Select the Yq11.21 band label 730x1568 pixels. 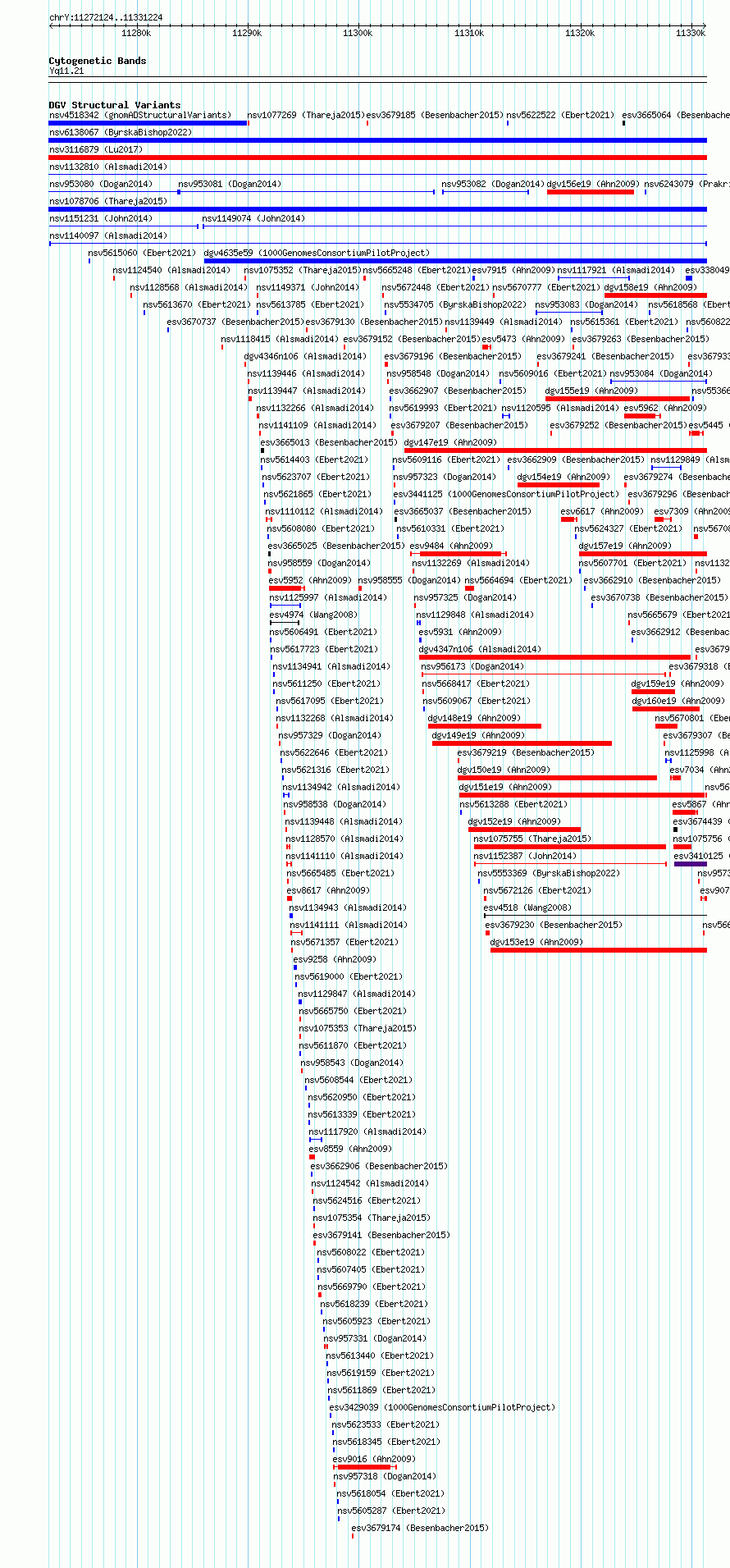[66, 71]
